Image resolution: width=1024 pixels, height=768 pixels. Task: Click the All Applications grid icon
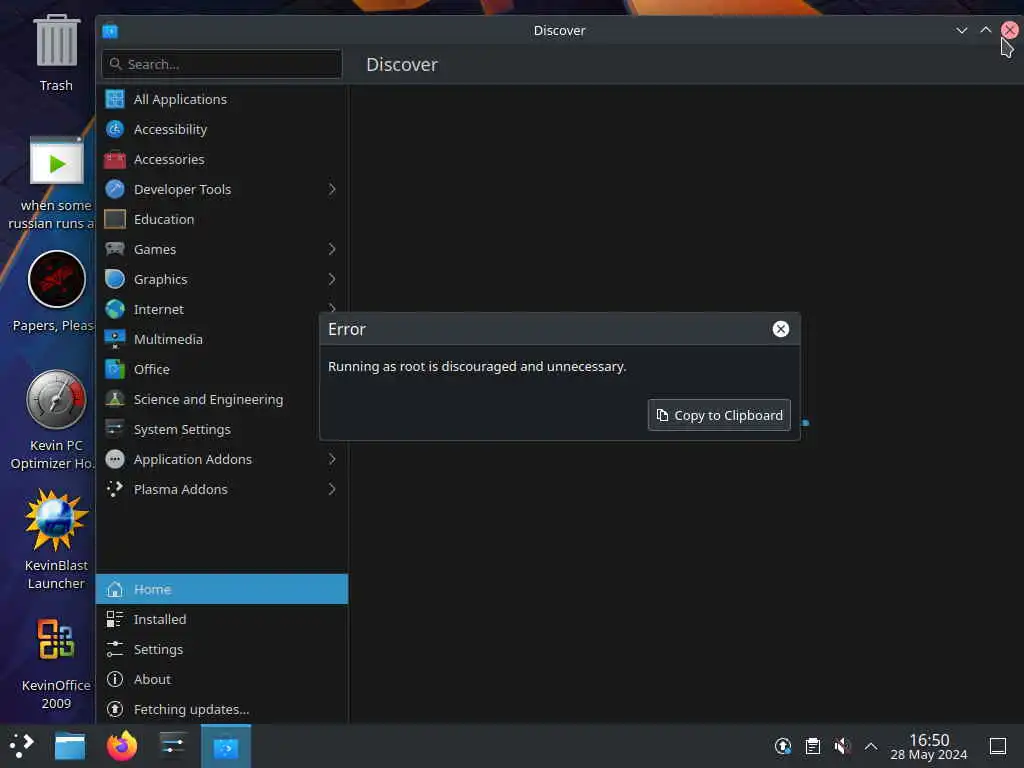115,99
